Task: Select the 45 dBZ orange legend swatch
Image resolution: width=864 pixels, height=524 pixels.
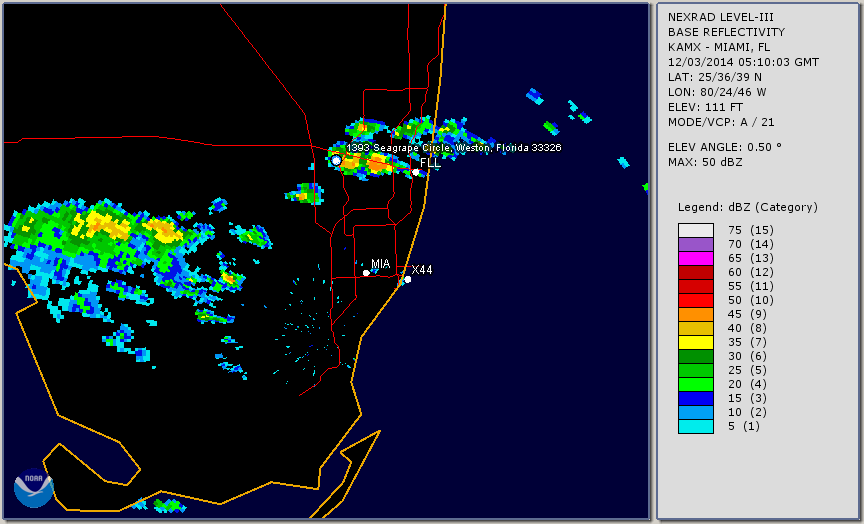Action: pyautogui.click(x=696, y=315)
